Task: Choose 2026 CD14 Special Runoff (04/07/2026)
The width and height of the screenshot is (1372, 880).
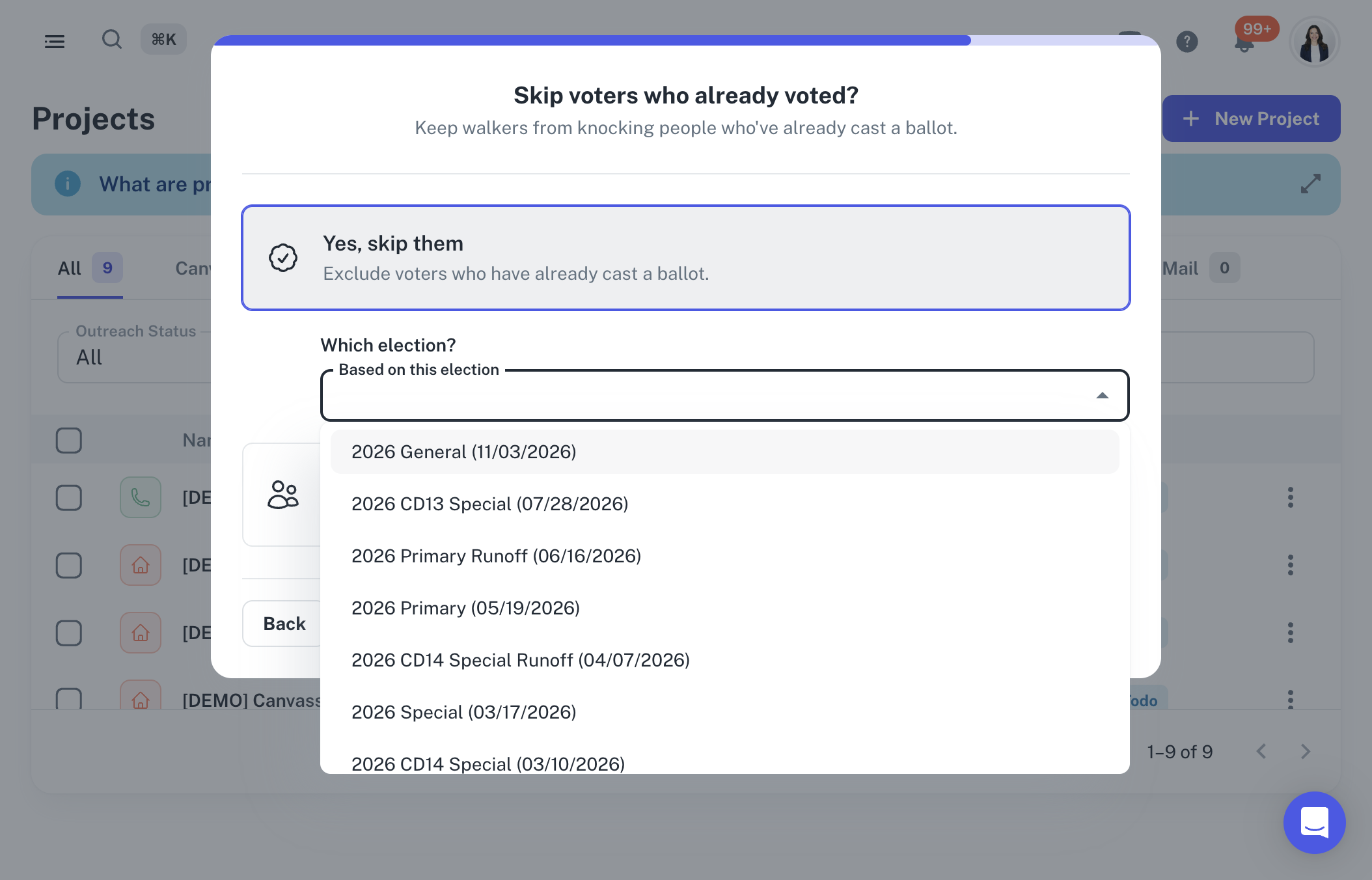Action: point(725,660)
